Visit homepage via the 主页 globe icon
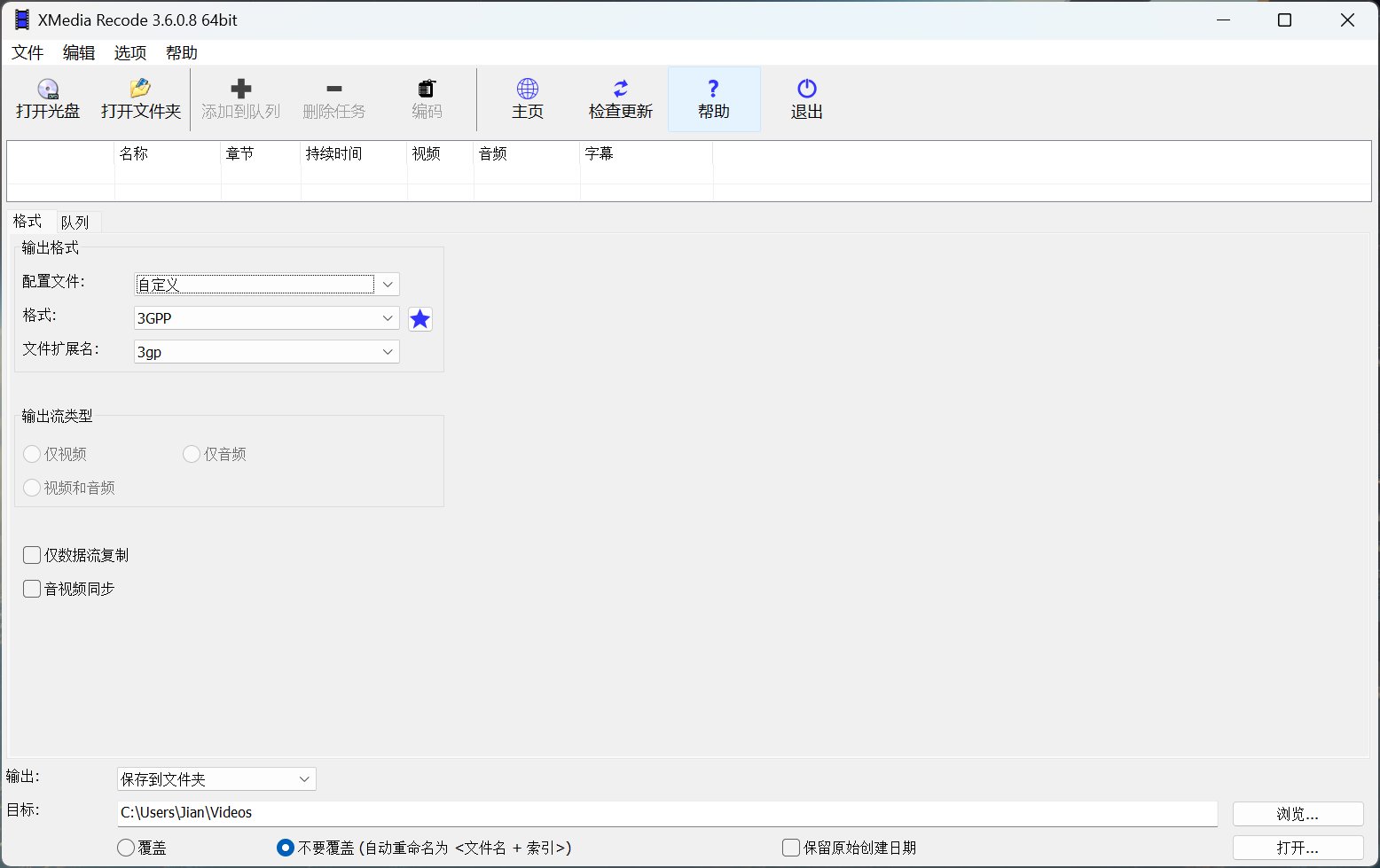Screen dimensions: 1380x868 527,98
